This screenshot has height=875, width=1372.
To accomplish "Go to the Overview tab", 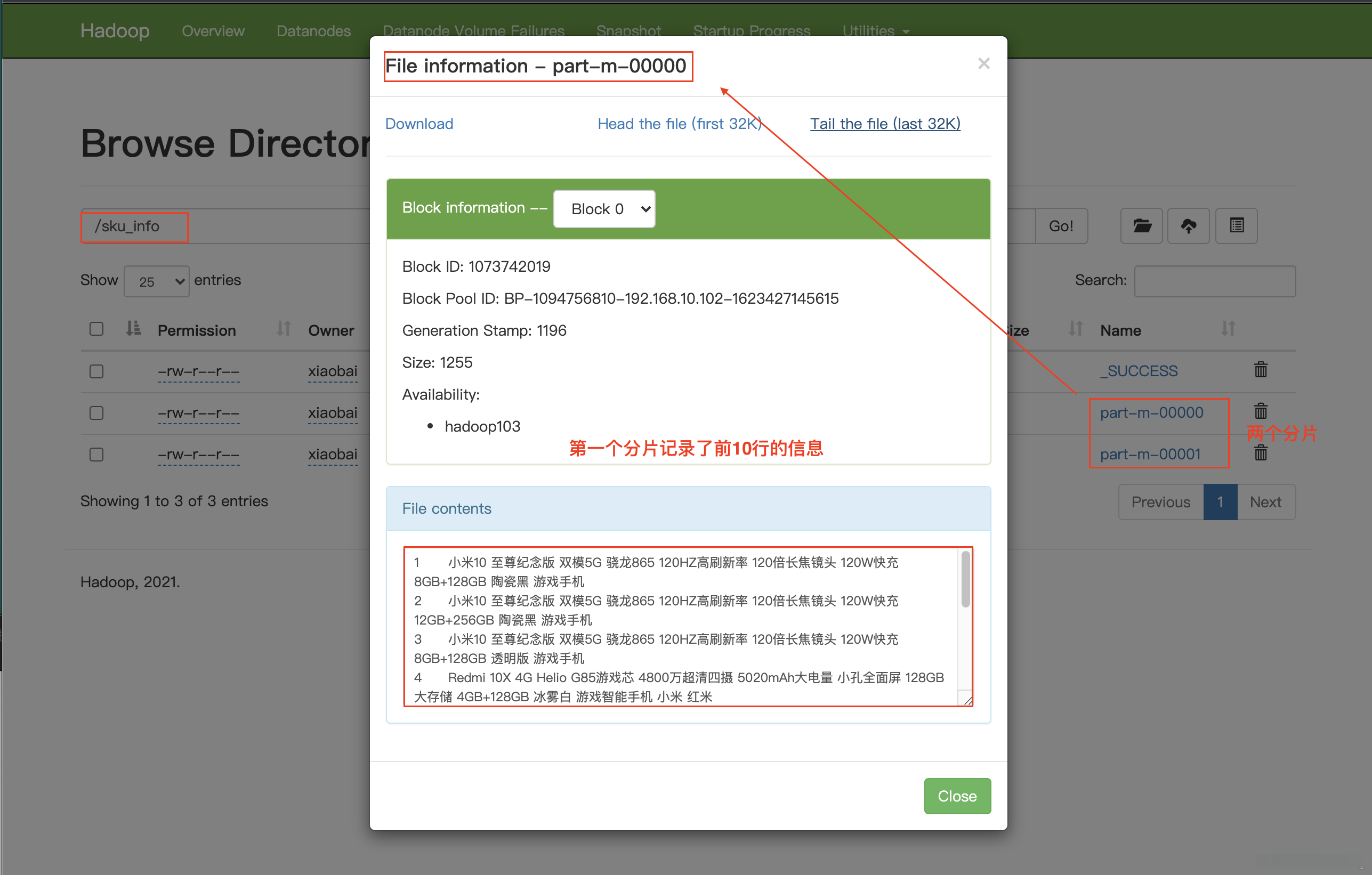I will tap(213, 31).
